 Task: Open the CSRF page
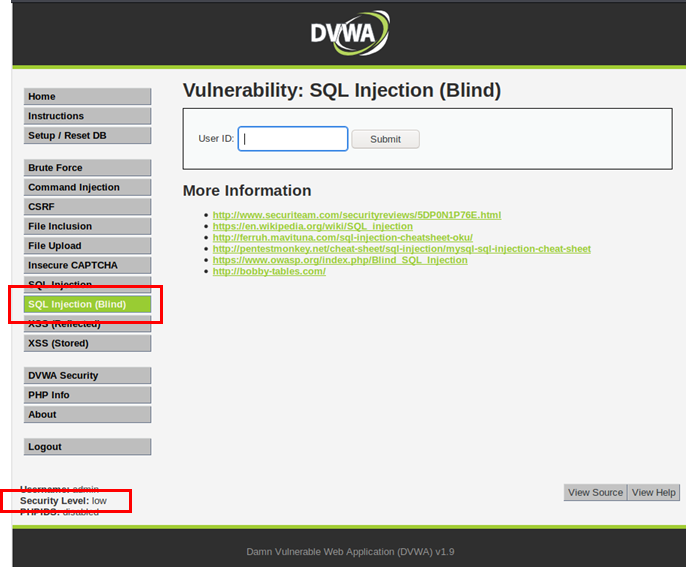coord(88,206)
